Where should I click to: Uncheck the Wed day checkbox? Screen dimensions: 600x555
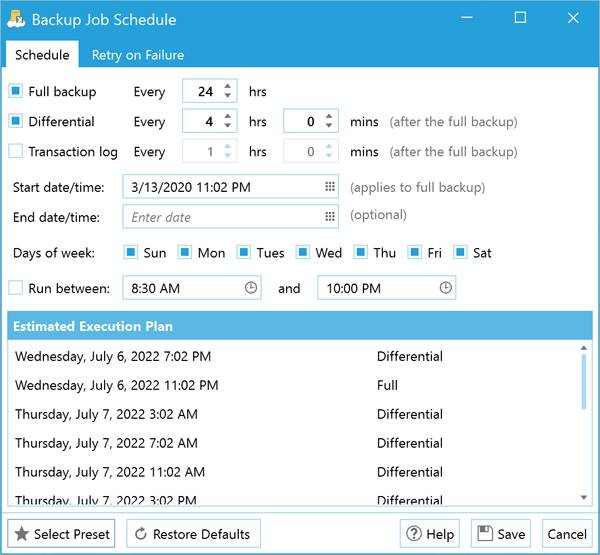click(303, 253)
